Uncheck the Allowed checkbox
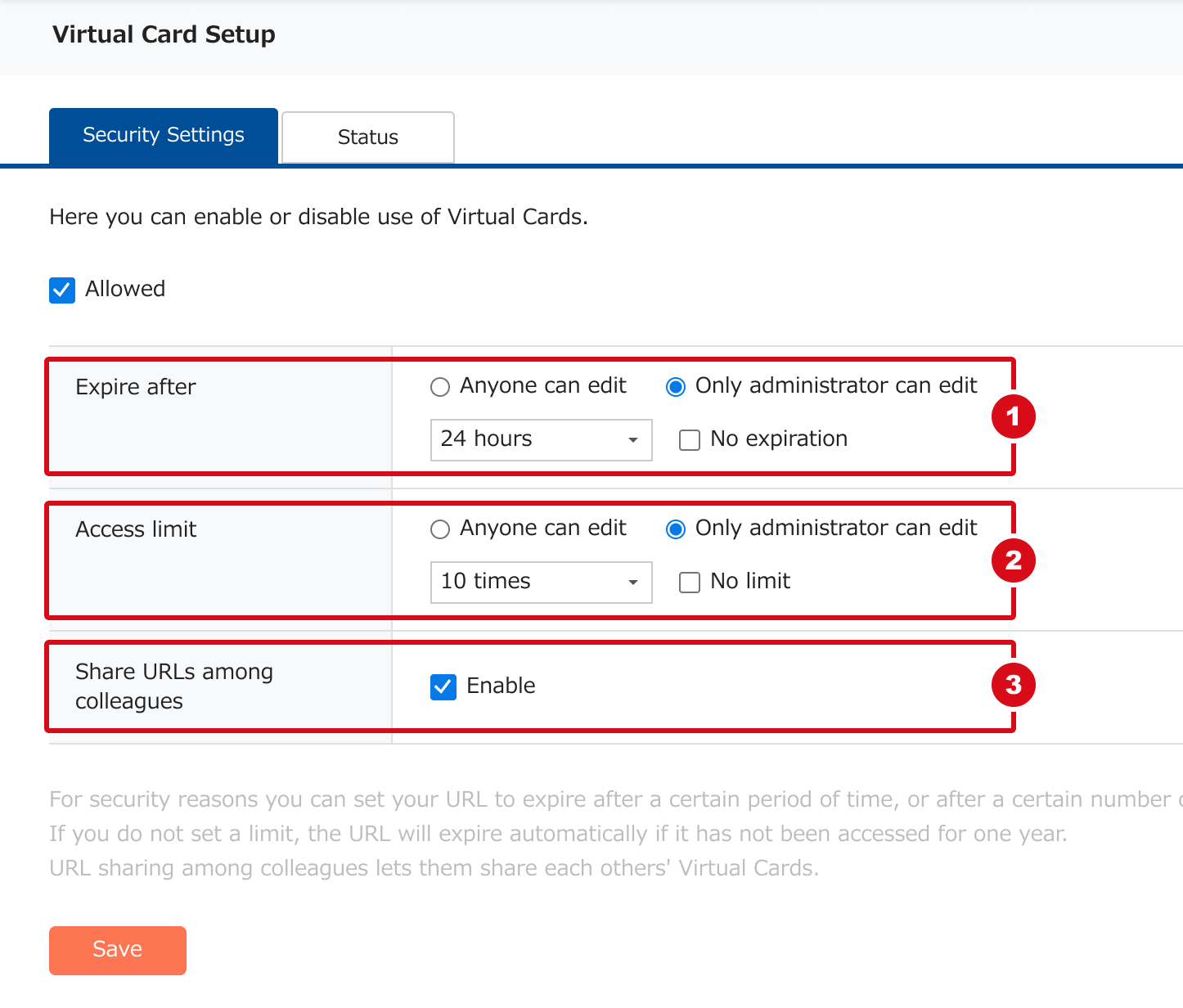This screenshot has height=1008, width=1183. 62,290
